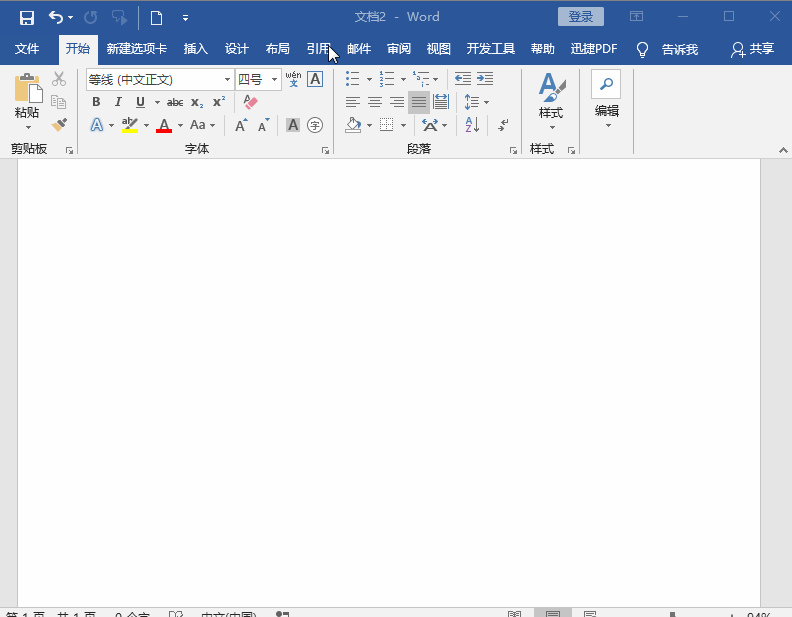Switch to the 布局 tab
Viewport: 792px width, 617px height.
pos(277,49)
